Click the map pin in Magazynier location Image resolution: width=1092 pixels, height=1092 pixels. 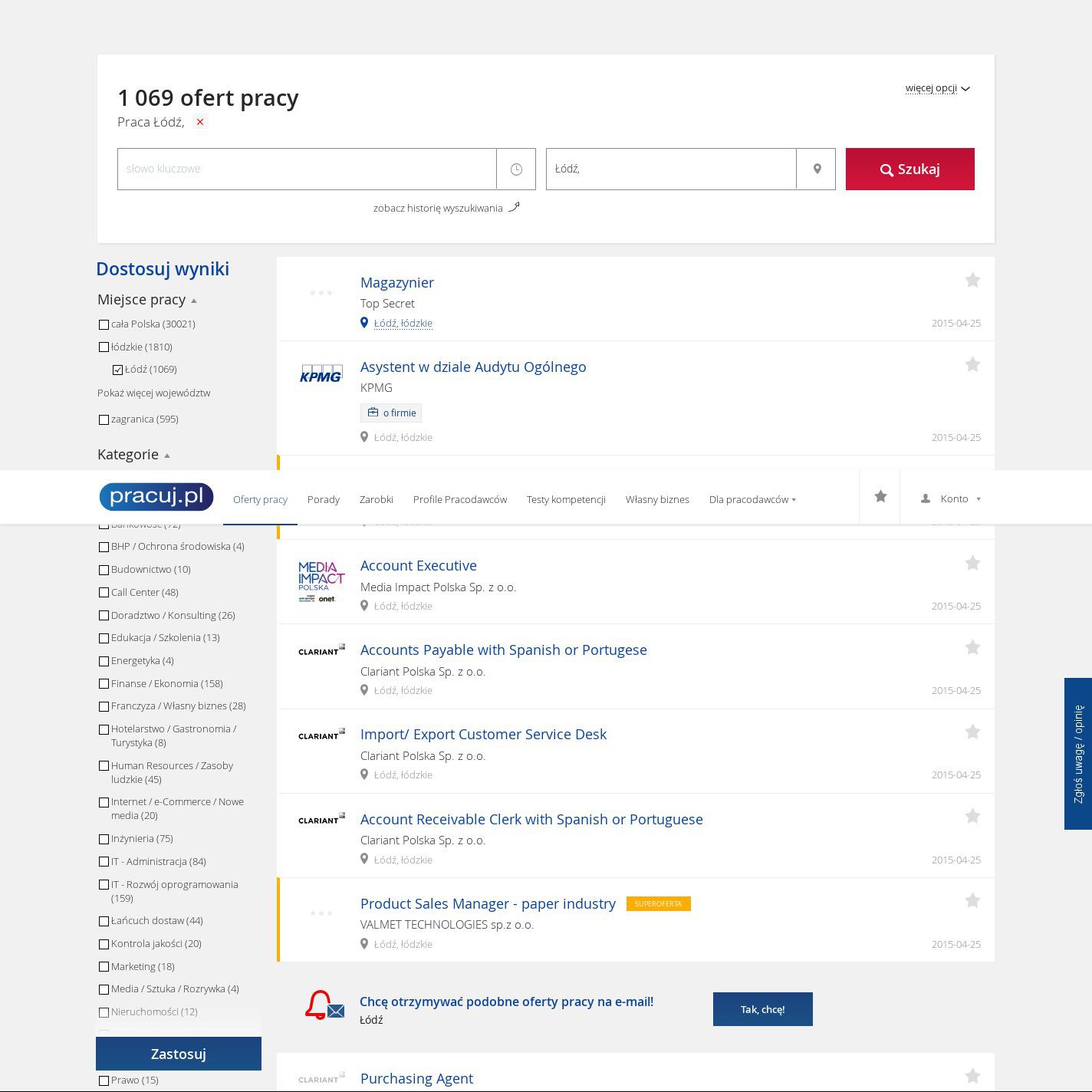coord(364,323)
